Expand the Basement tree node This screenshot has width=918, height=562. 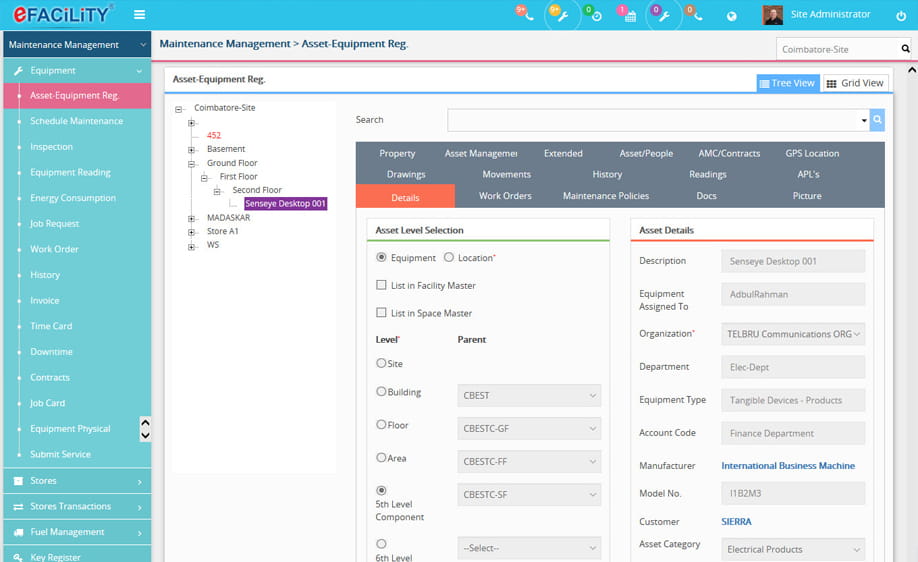pyautogui.click(x=190, y=149)
